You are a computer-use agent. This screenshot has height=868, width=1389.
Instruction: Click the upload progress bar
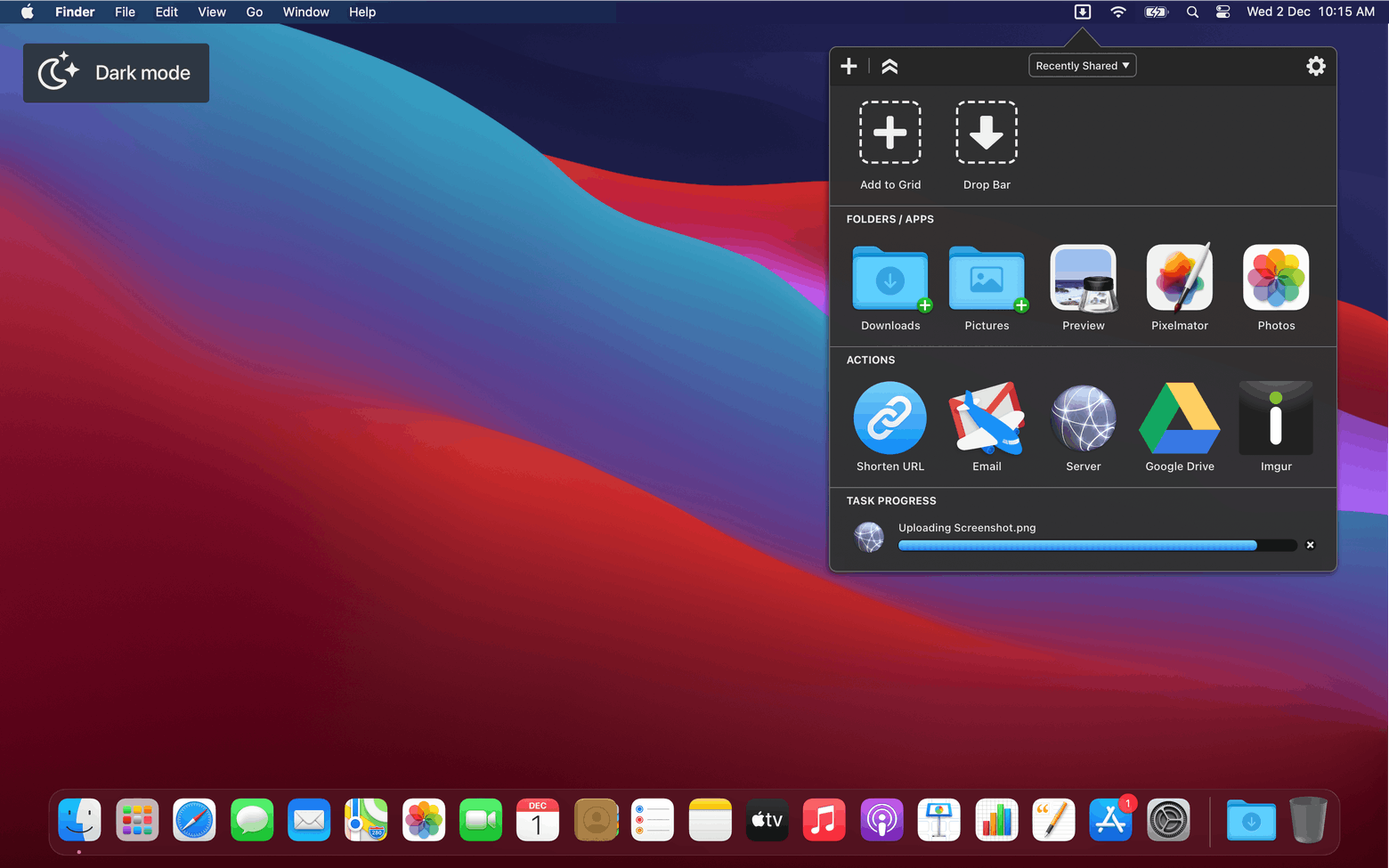pos(1097,546)
